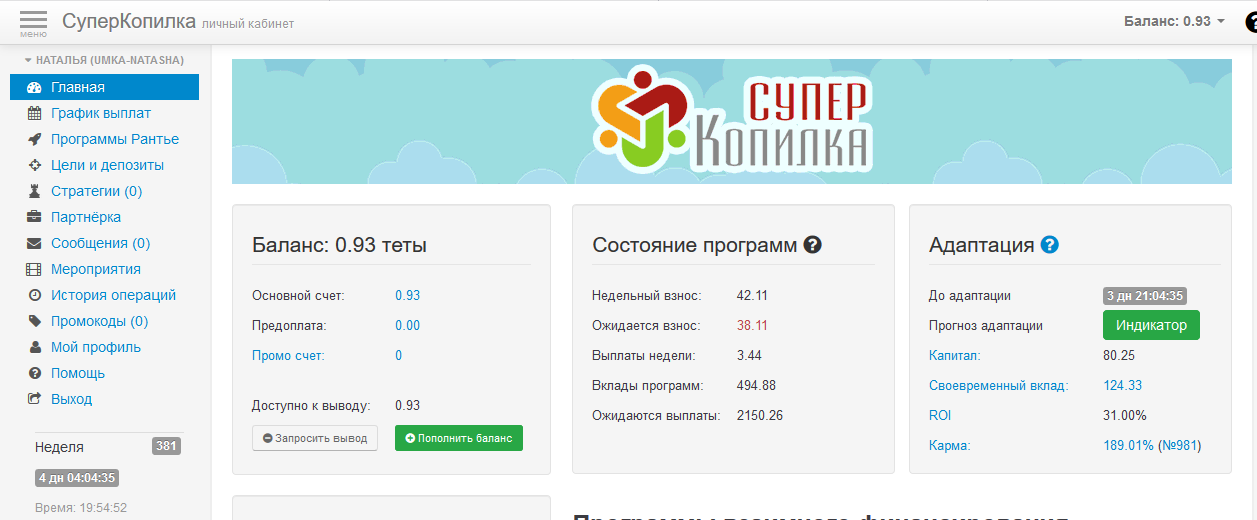Open the hamburger menu icon
This screenshot has width=1257, height=520.
pyautogui.click(x=33, y=21)
